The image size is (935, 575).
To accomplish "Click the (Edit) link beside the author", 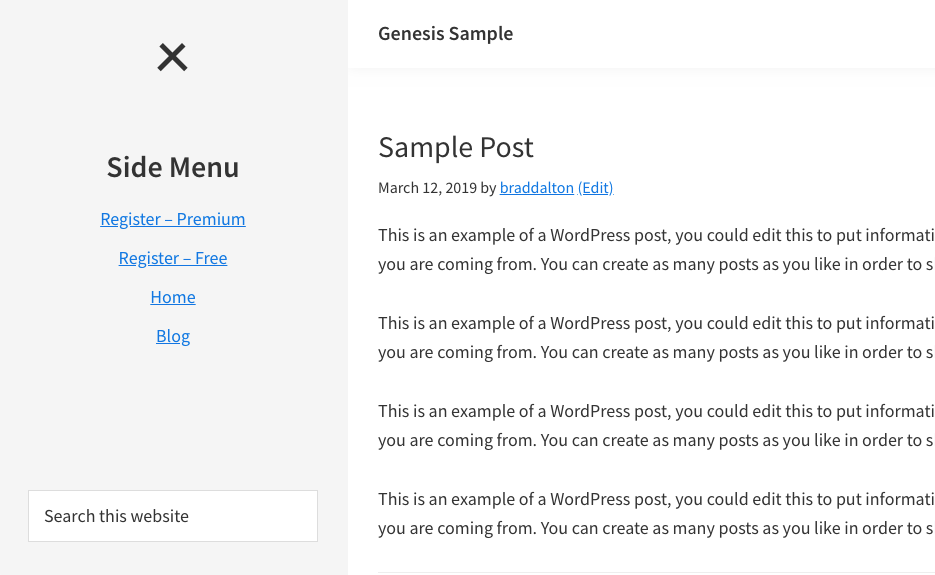I will [x=595, y=188].
